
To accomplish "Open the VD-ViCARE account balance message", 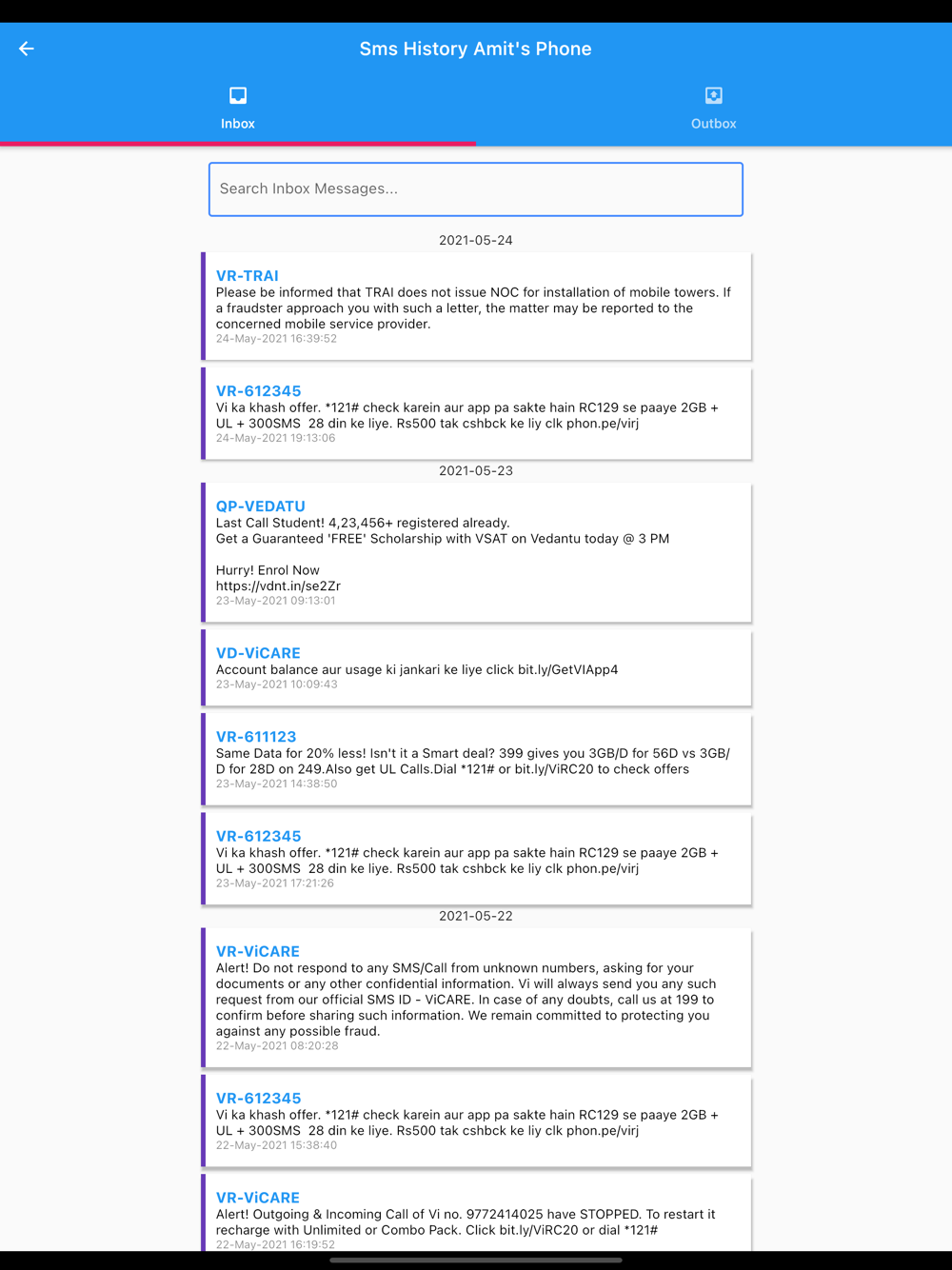I will click(477, 668).
